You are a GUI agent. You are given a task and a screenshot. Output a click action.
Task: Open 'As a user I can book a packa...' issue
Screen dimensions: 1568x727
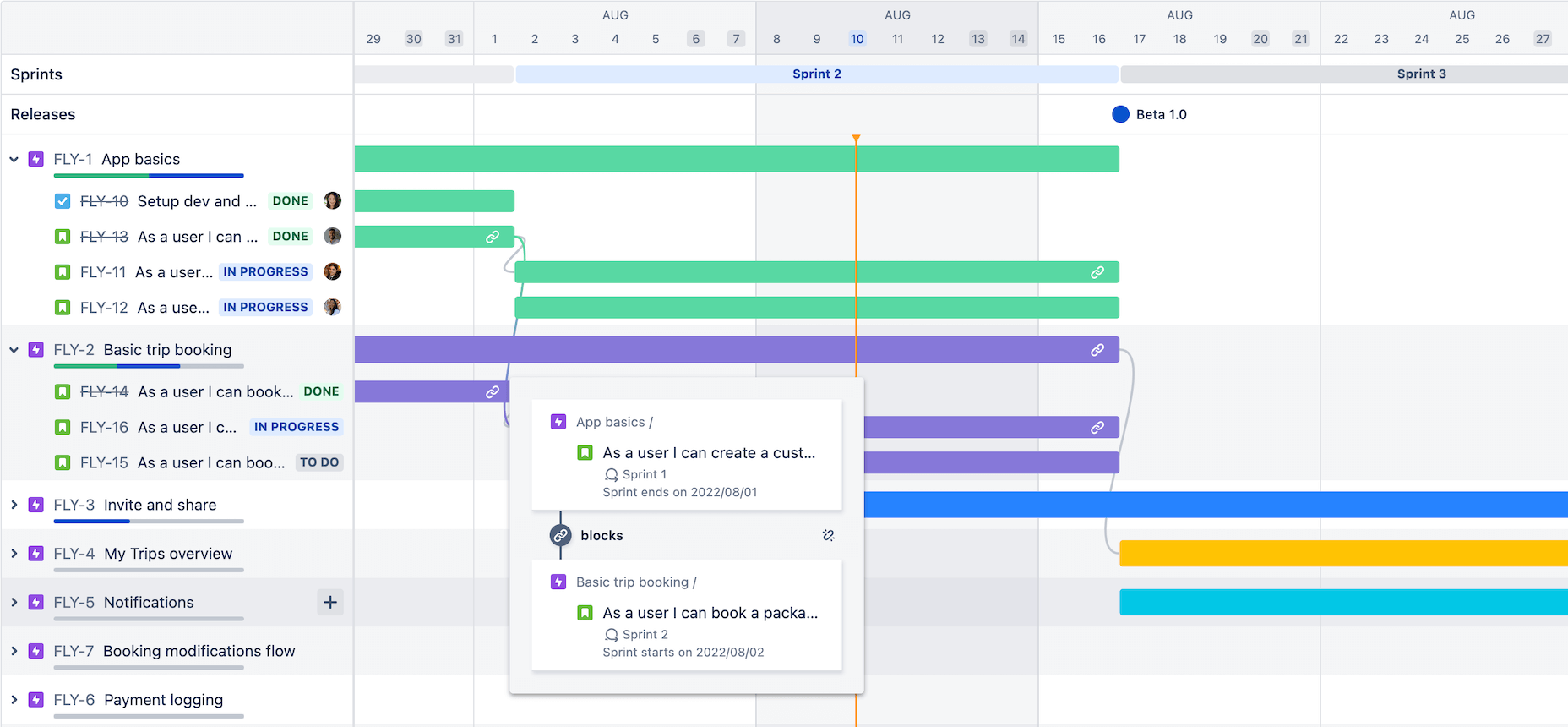[x=710, y=613]
